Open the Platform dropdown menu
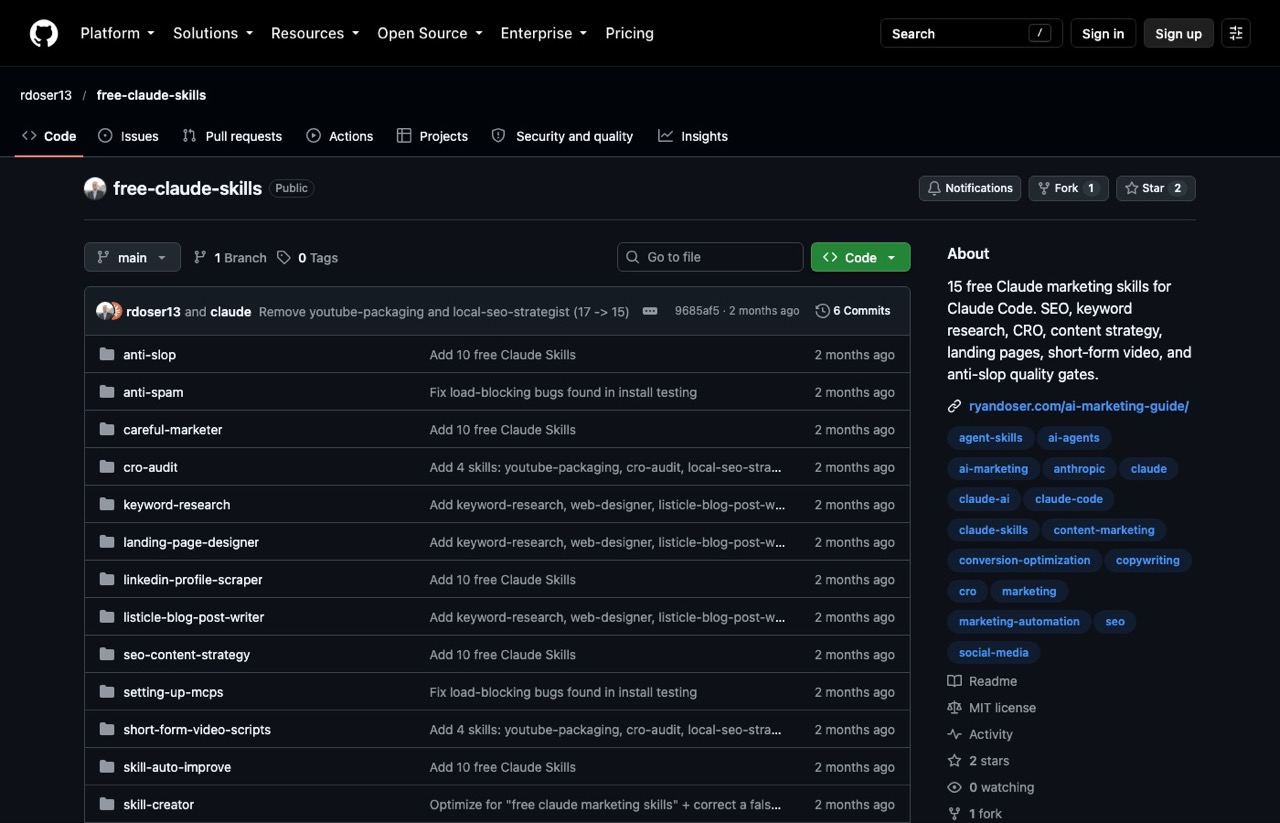This screenshot has width=1280, height=823. click(118, 33)
